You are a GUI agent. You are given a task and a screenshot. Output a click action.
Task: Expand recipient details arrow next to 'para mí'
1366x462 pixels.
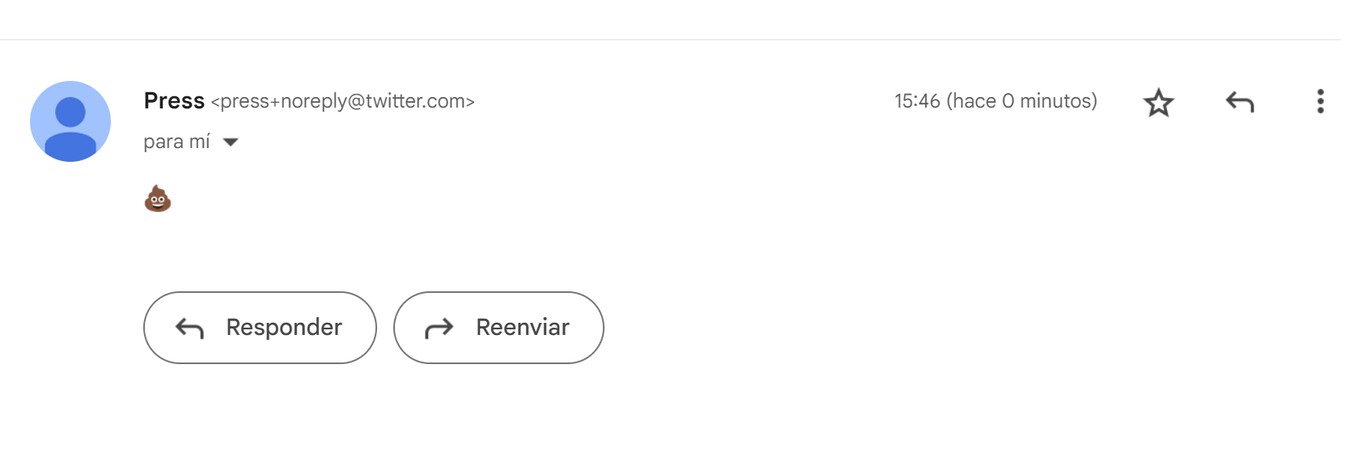[230, 143]
